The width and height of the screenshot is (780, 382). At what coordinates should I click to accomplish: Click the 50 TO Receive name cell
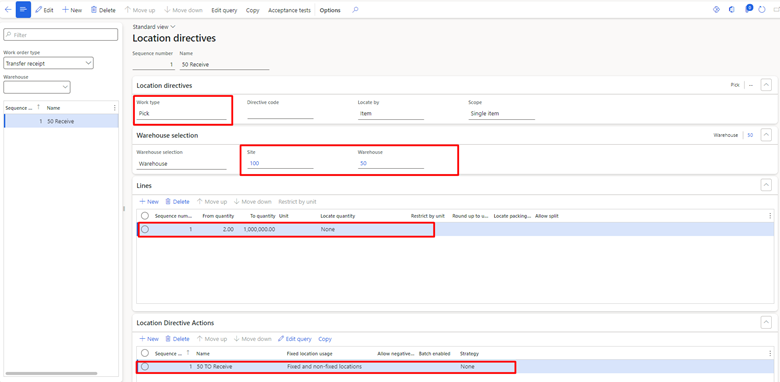[214, 367]
